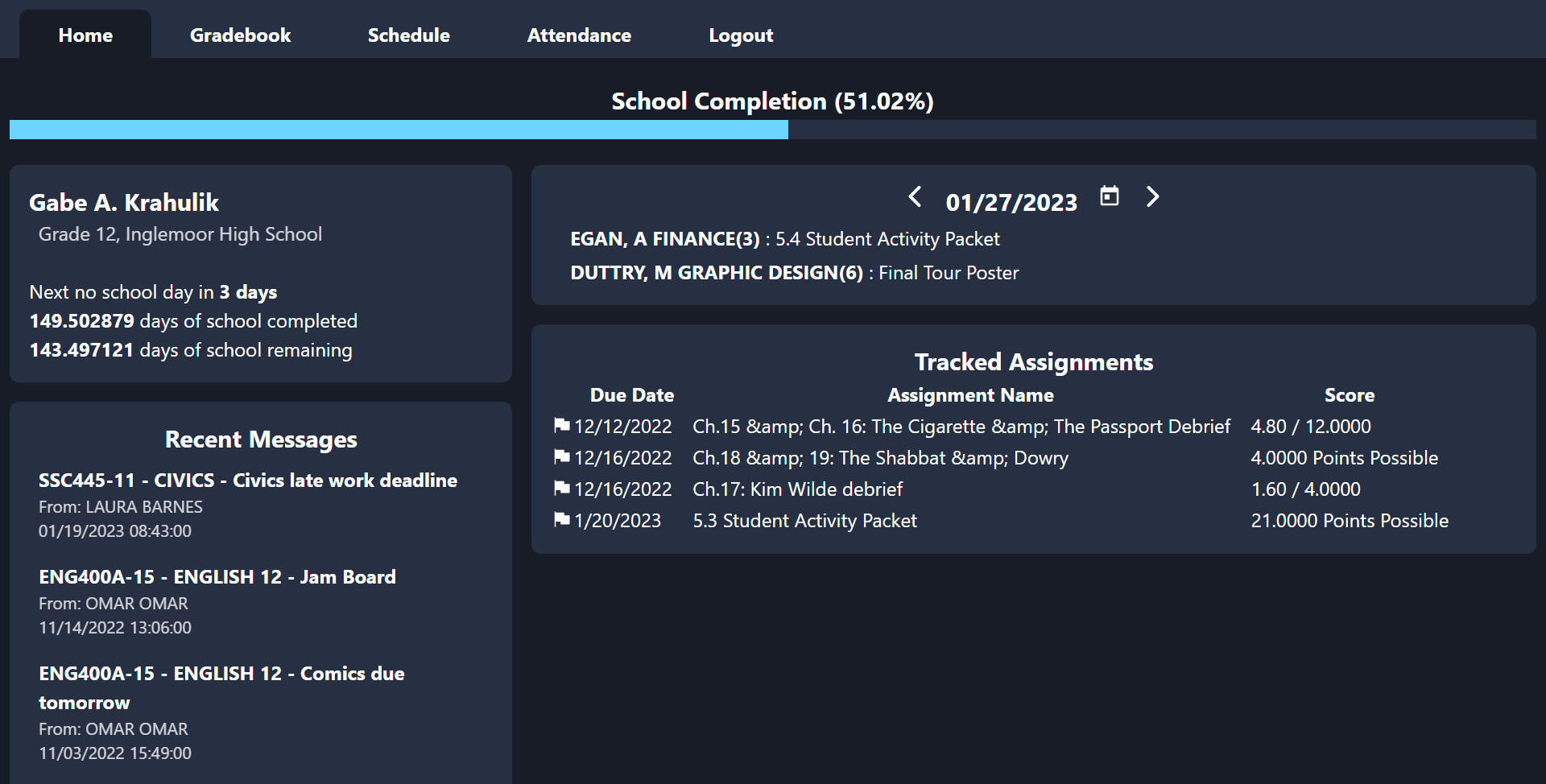Open the Schedule tab
This screenshot has height=784, width=1546.
[x=408, y=35]
